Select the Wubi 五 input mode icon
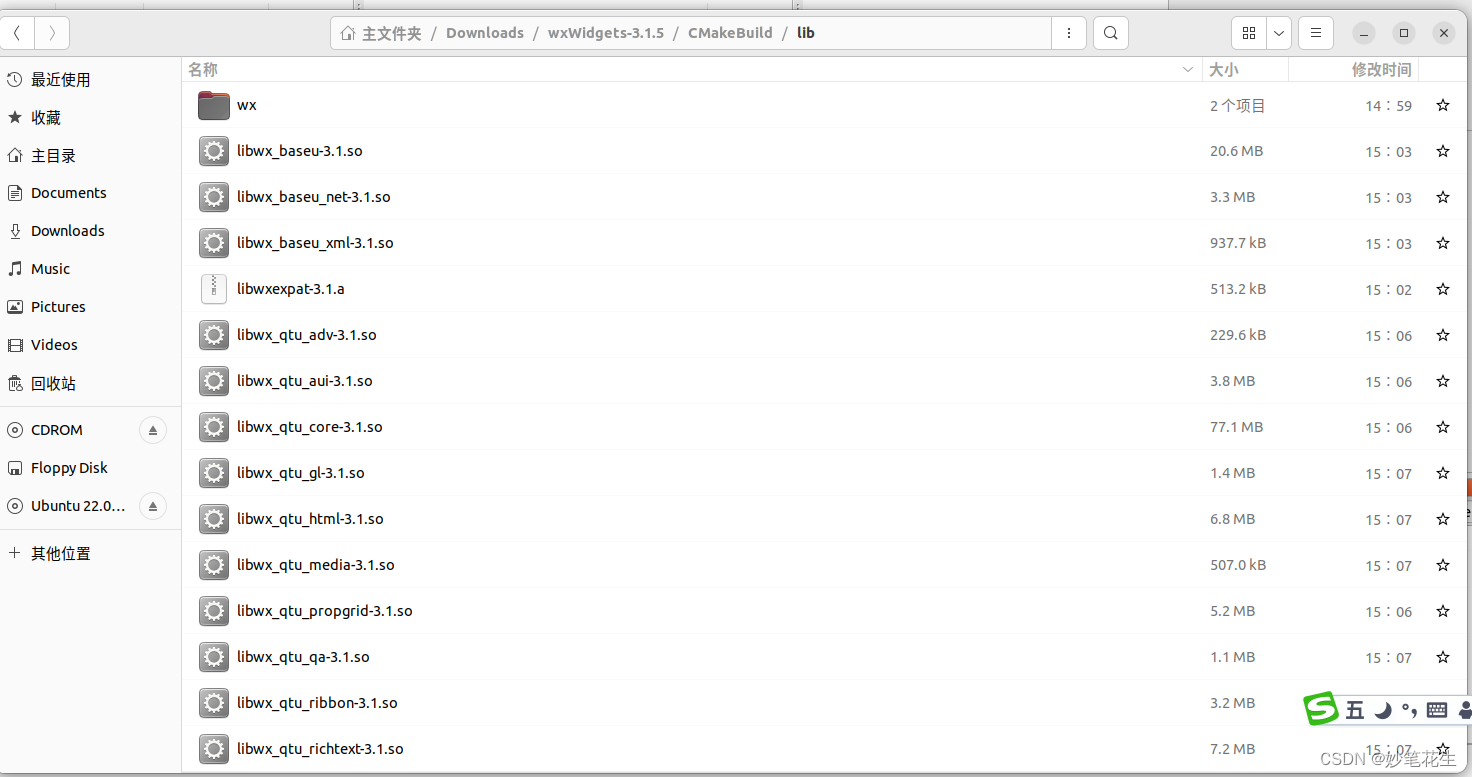Image resolution: width=1472 pixels, height=777 pixels. click(x=1354, y=709)
